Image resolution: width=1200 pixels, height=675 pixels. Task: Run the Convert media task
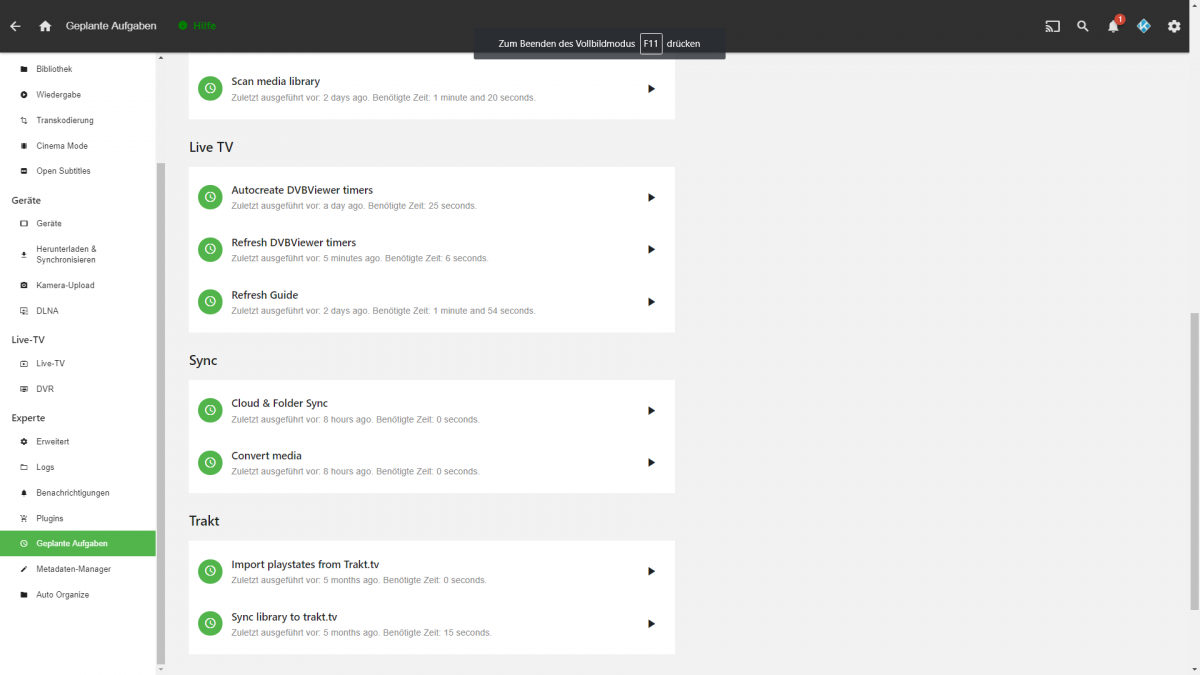[651, 463]
